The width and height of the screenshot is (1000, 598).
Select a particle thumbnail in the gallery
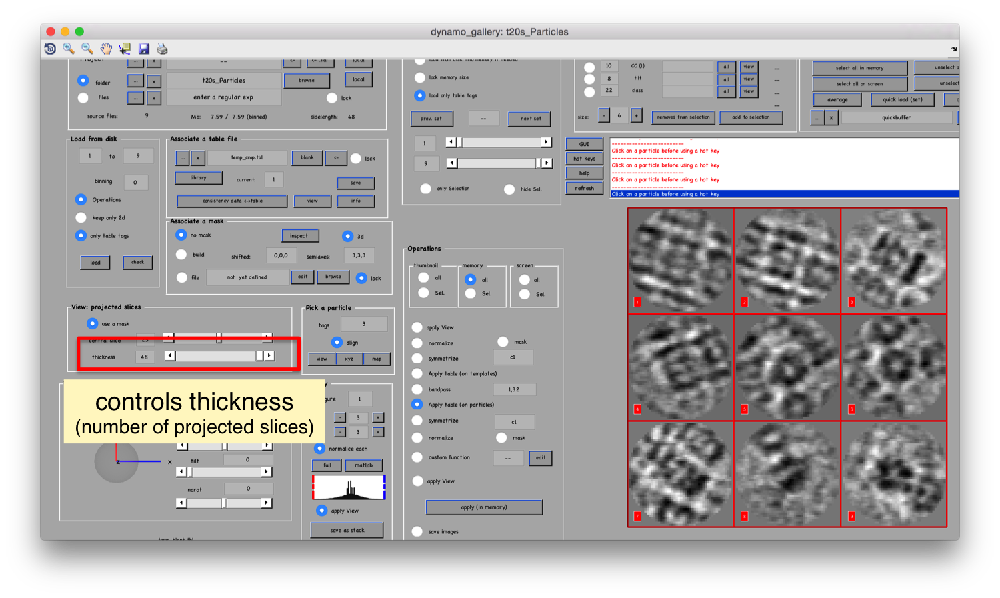click(x=680, y=258)
